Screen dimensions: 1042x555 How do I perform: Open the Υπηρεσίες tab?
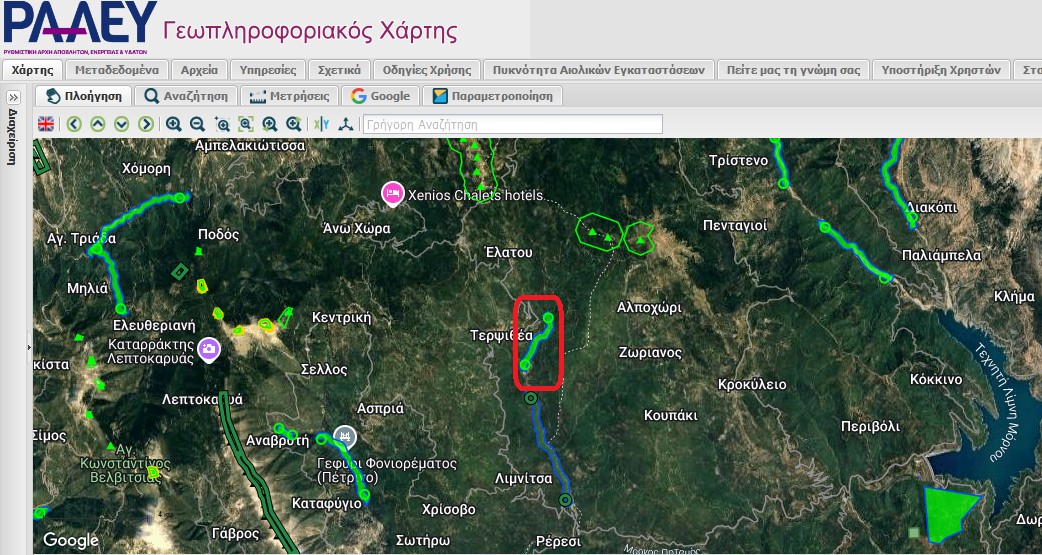pos(268,70)
